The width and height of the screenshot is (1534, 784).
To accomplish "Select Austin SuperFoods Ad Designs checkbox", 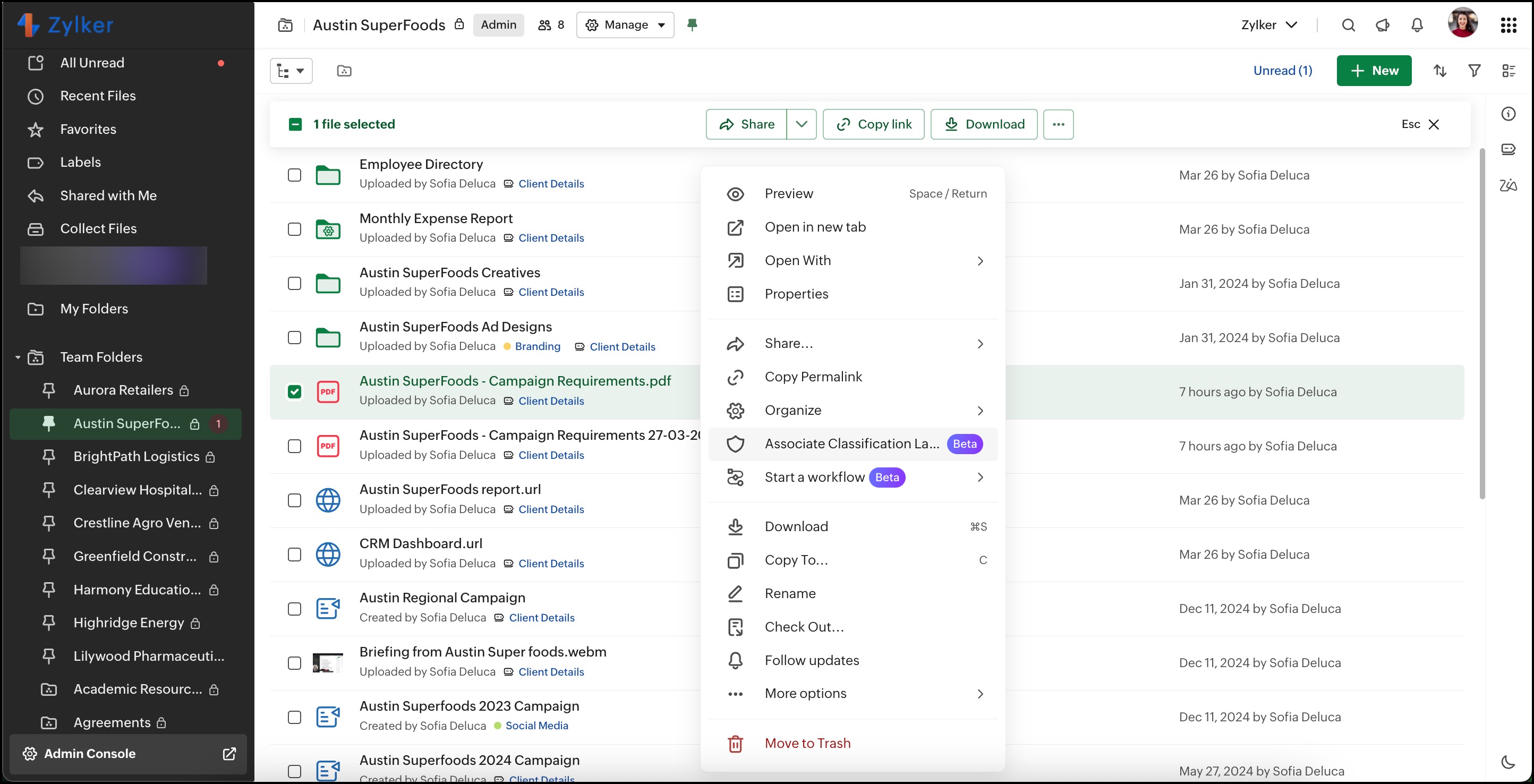I will (294, 337).
